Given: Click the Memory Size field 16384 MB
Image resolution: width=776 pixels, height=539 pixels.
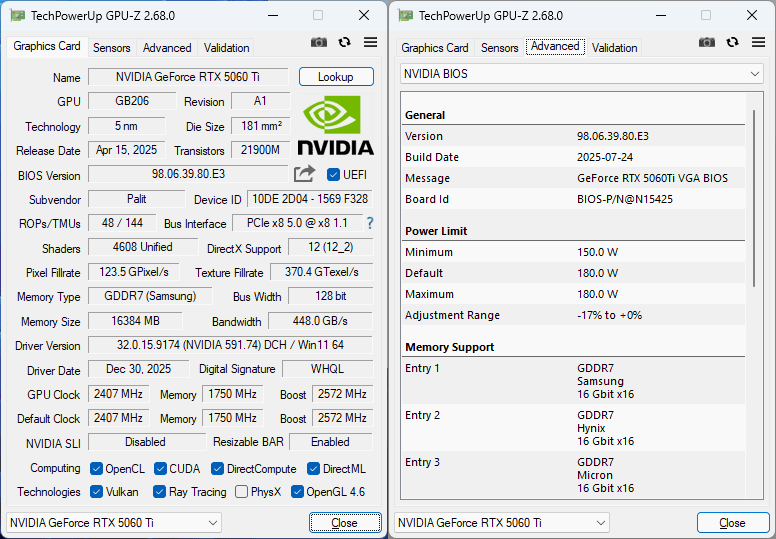Looking at the screenshot, I should coord(135,321).
